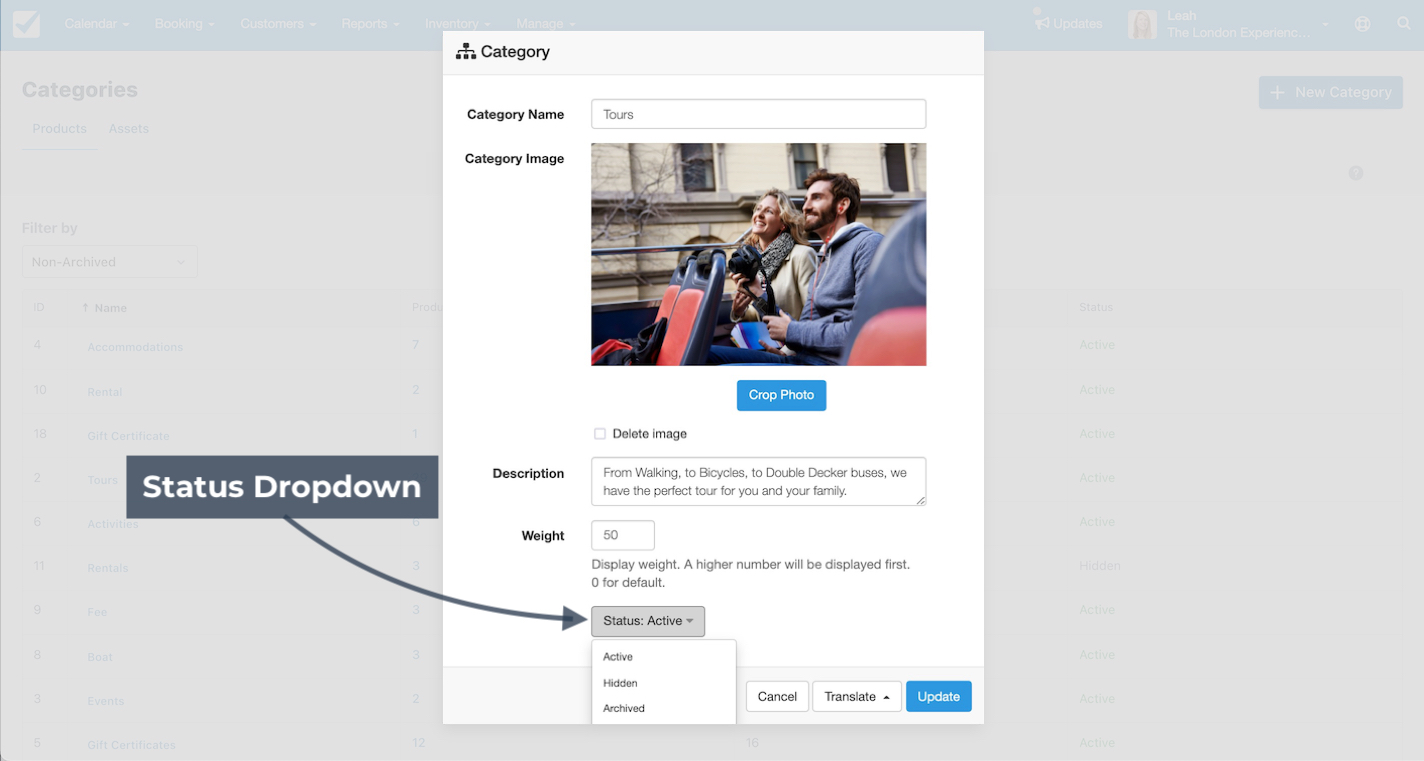The height and width of the screenshot is (761, 1424).
Task: Click Leah's user avatar picture
Action: [x=1142, y=24]
